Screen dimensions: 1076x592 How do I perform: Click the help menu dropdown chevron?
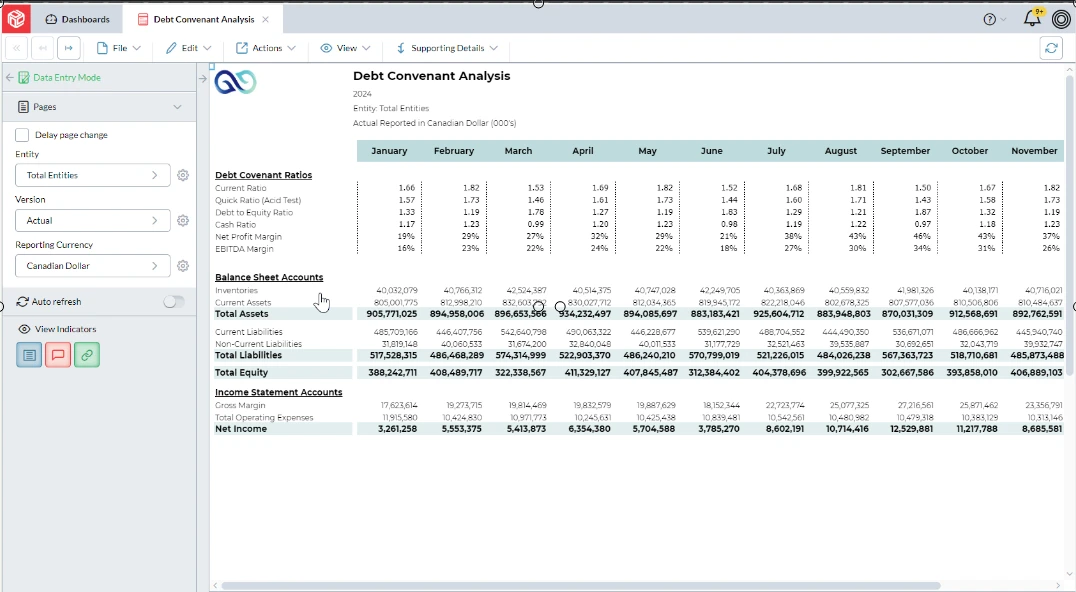pos(1004,20)
